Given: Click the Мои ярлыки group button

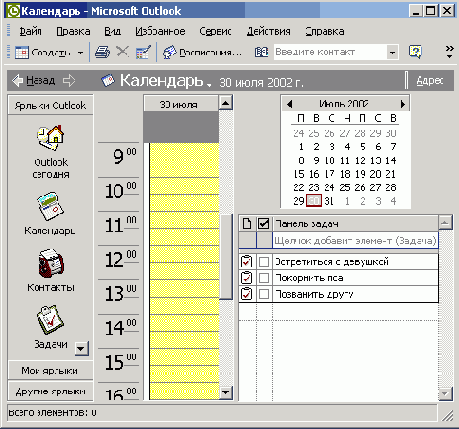Looking at the screenshot, I should [50, 370].
